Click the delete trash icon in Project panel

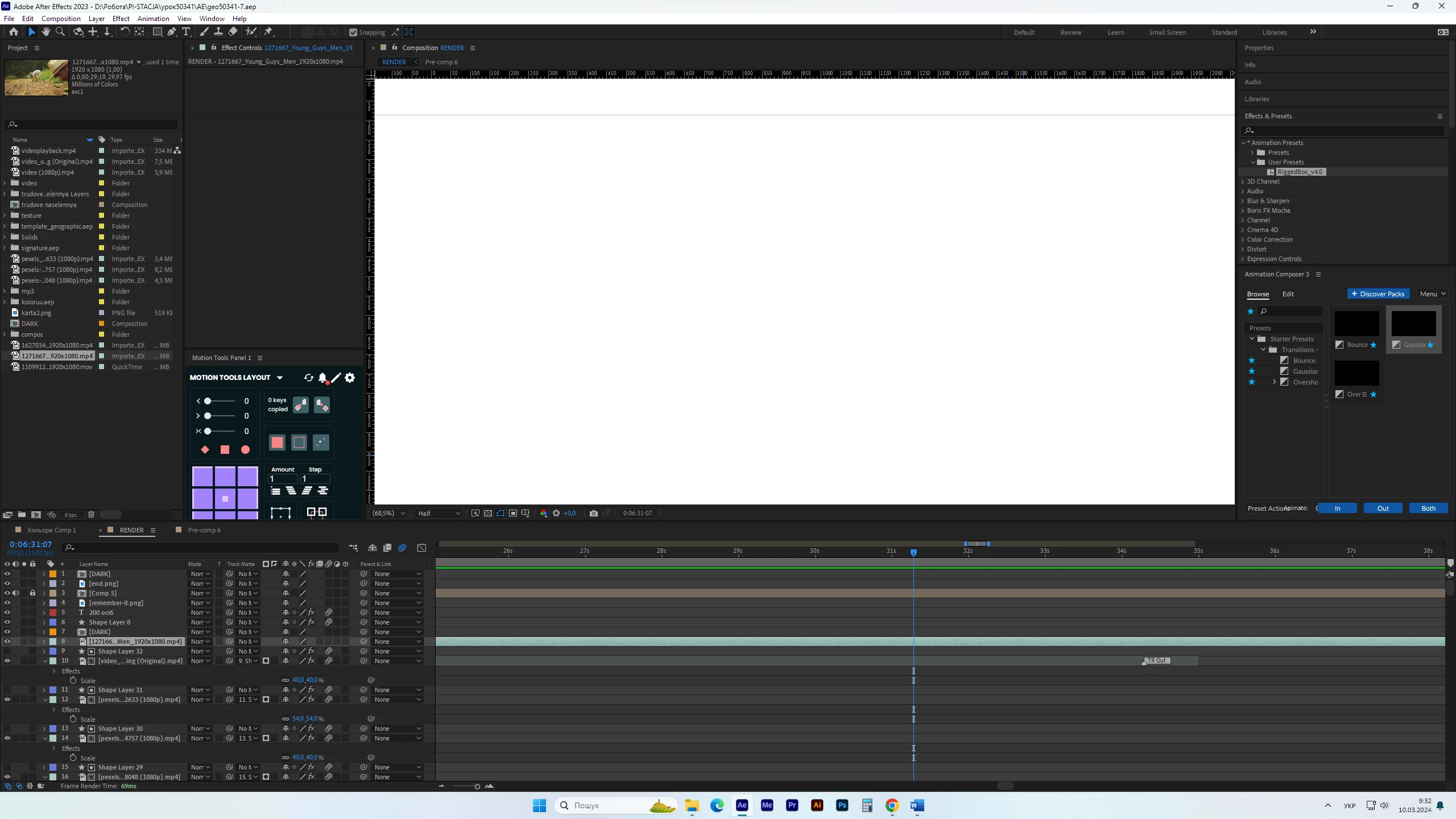point(91,515)
